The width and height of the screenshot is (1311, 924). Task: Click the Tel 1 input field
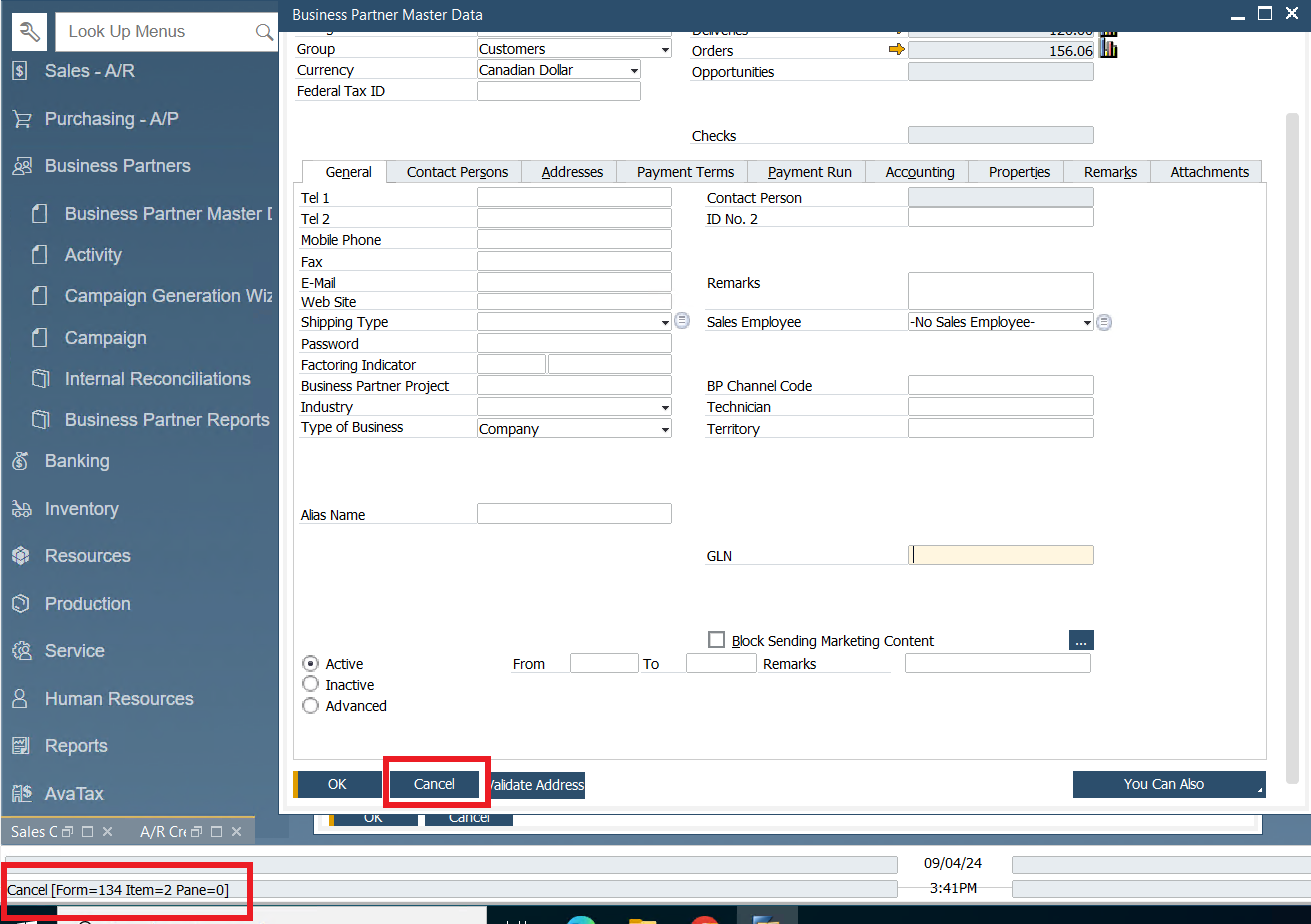tap(574, 197)
